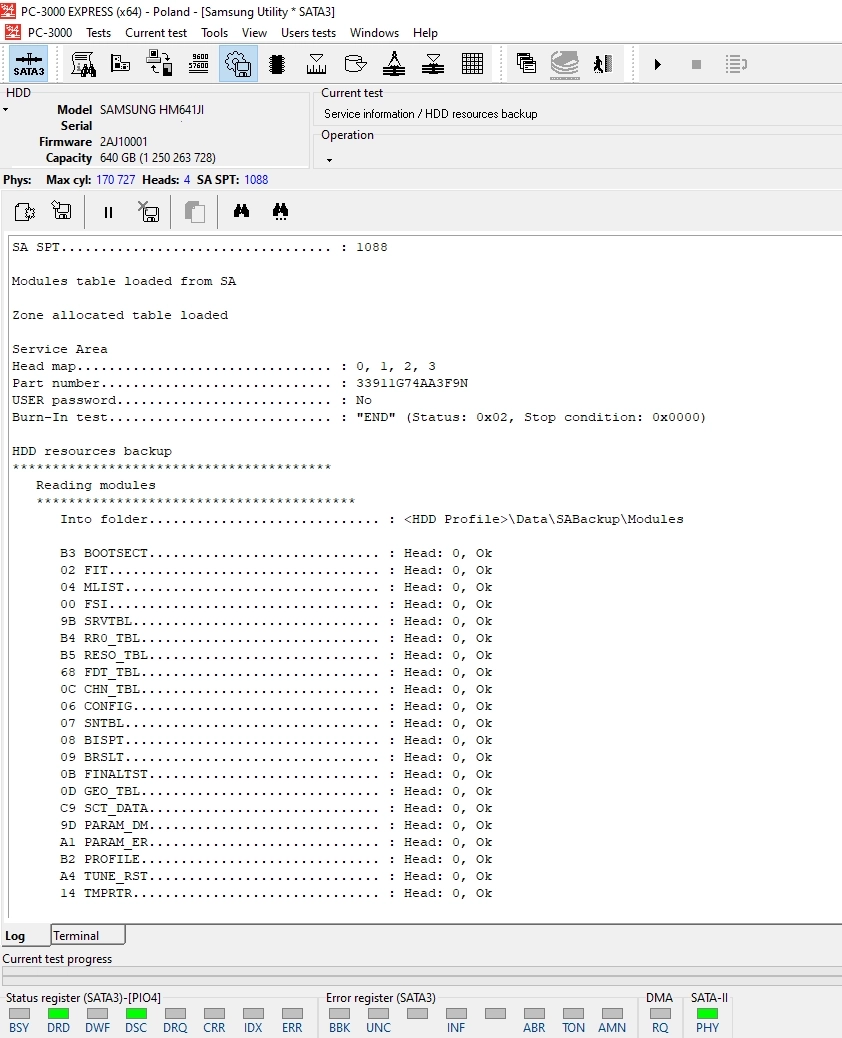Click the BSY status indicator
This screenshot has width=842, height=1038.
(19, 1014)
